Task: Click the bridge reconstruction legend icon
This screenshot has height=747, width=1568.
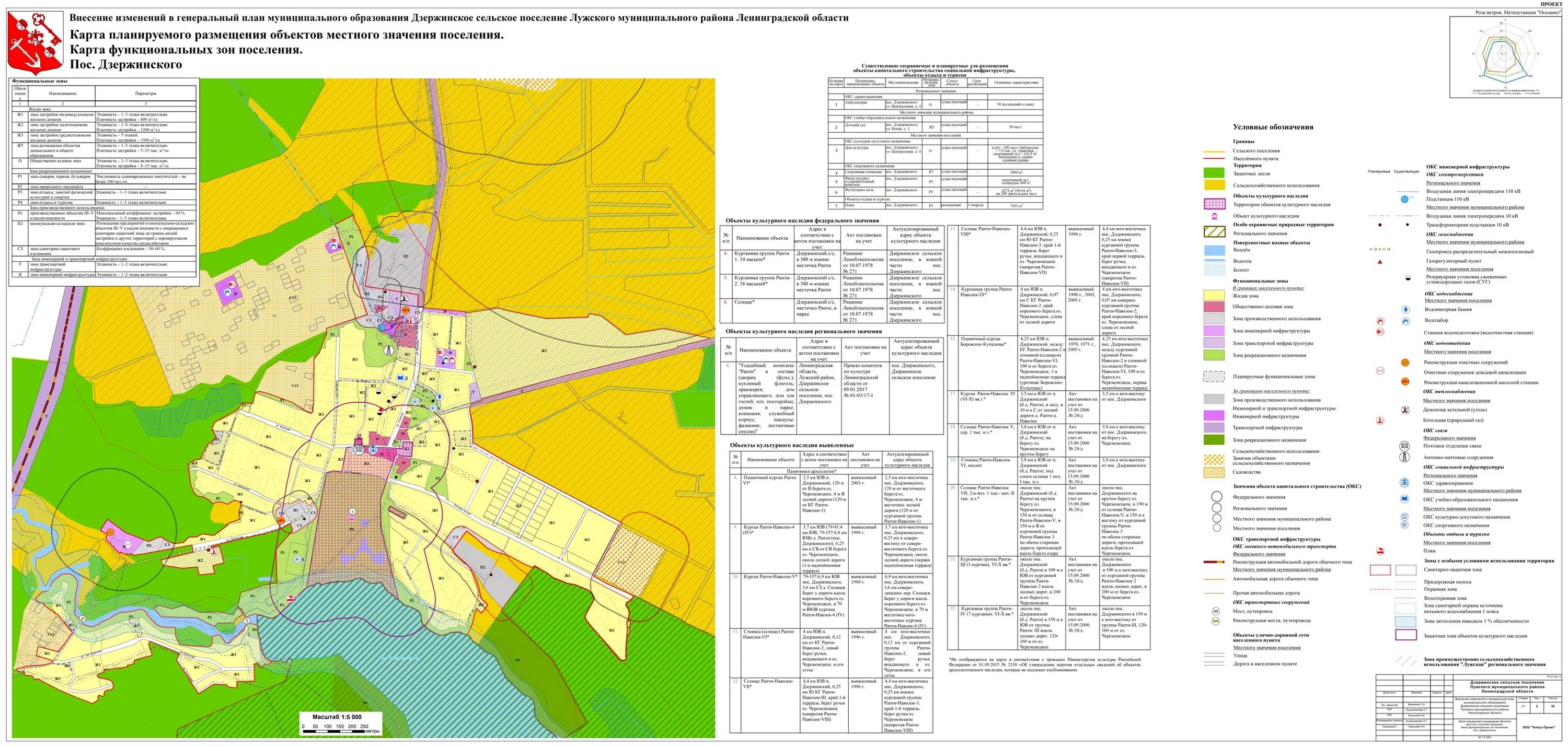Action: tap(1215, 621)
